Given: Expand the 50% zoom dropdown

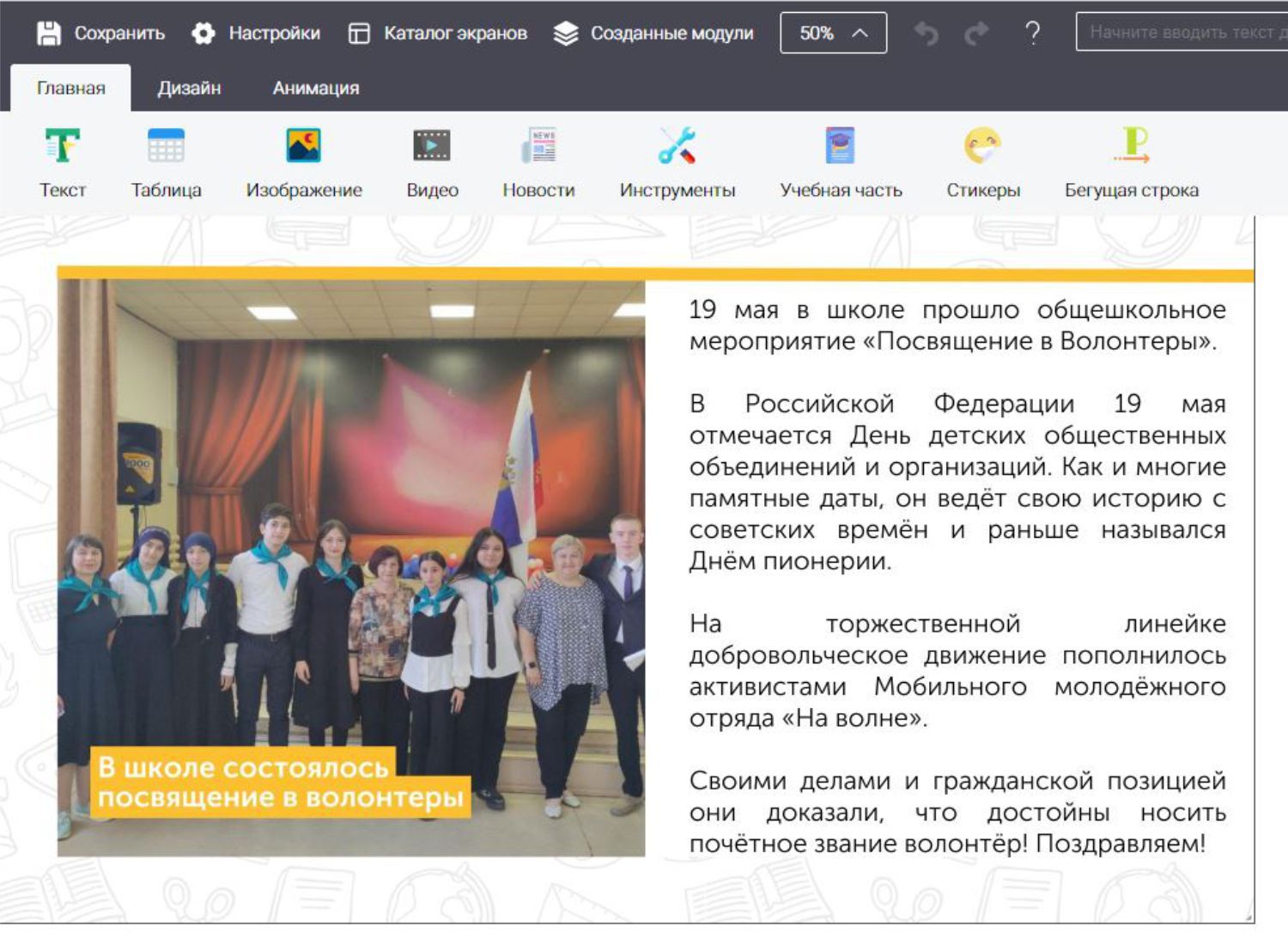Looking at the screenshot, I should pyautogui.click(x=833, y=34).
